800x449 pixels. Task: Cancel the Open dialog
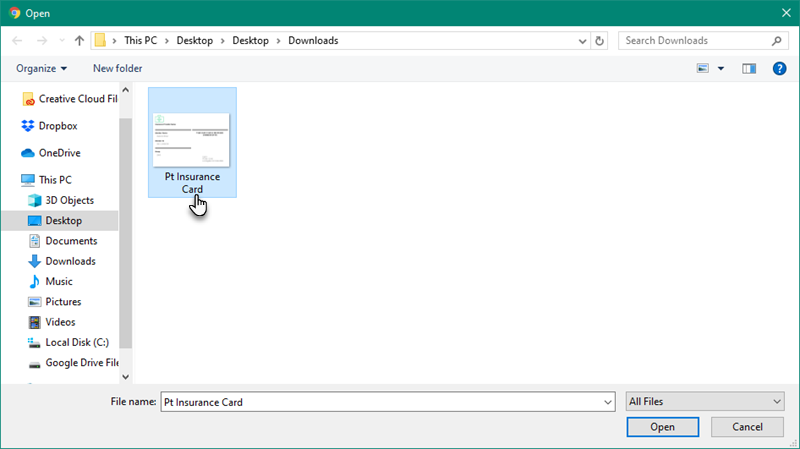[747, 427]
